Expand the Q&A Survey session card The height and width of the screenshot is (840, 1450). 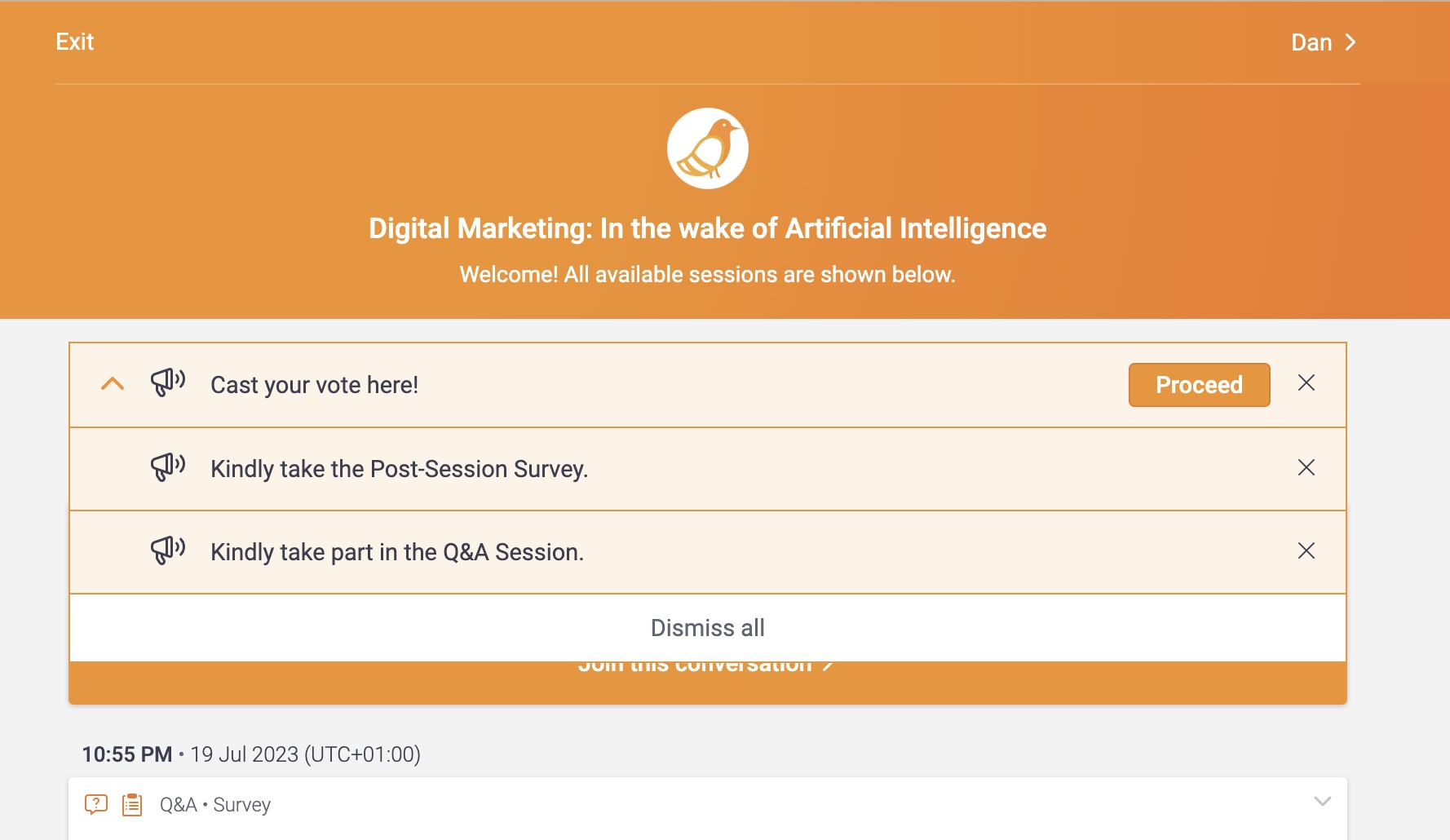1323,802
